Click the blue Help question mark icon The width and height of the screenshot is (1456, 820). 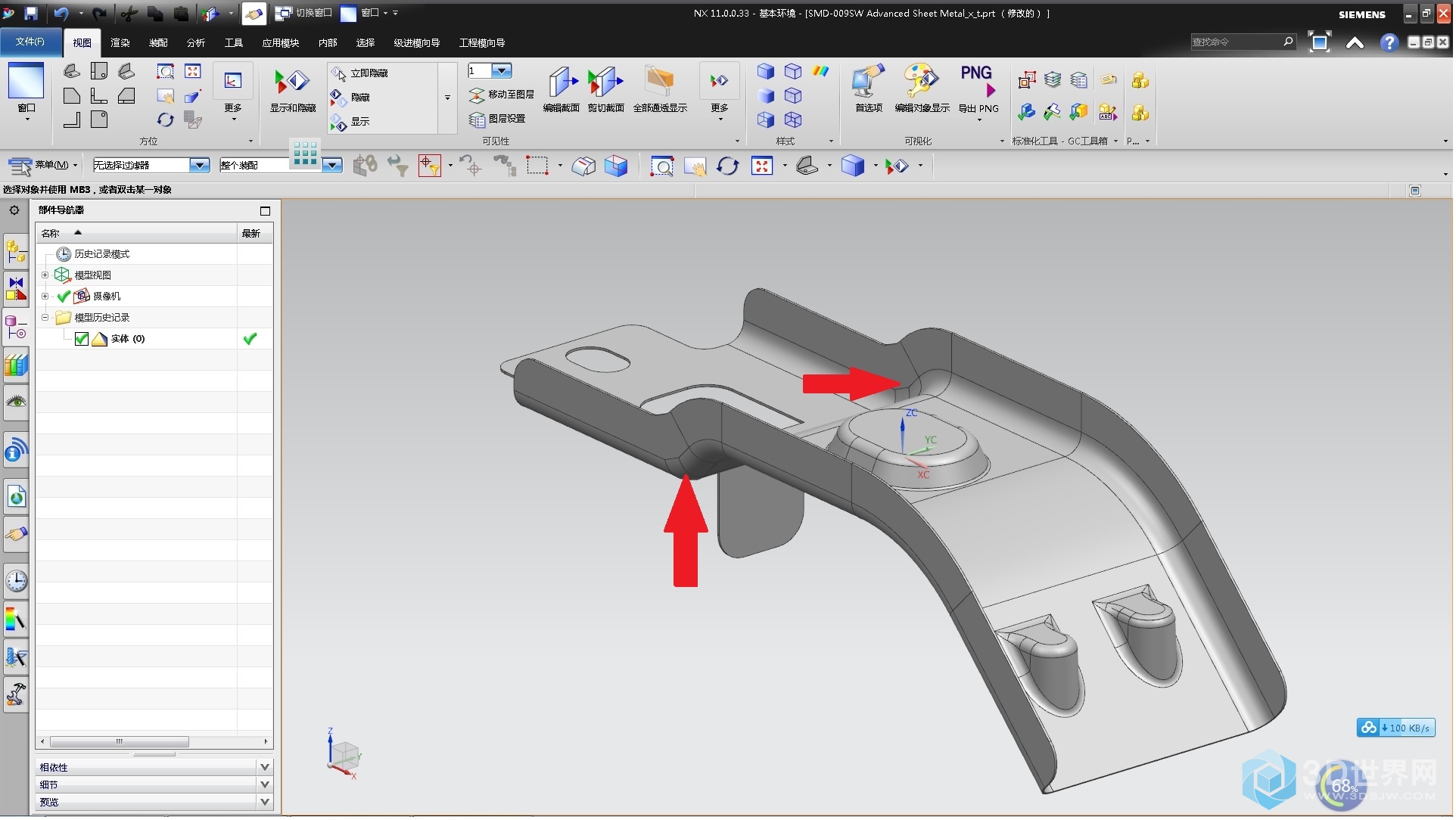coord(1389,43)
